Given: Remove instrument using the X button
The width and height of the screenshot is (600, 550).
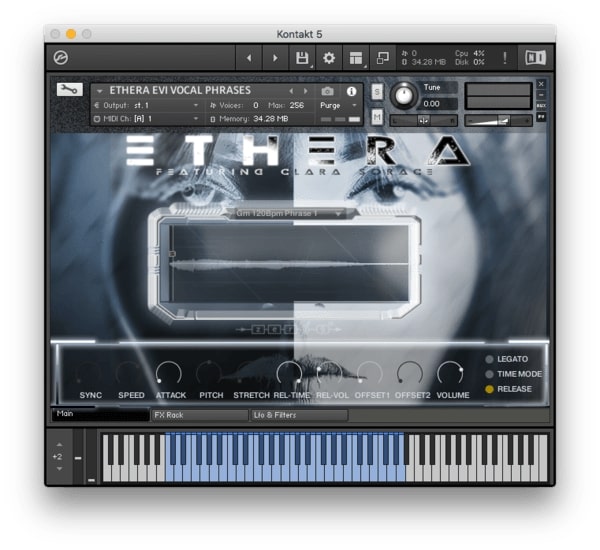Looking at the screenshot, I should (x=541, y=84).
